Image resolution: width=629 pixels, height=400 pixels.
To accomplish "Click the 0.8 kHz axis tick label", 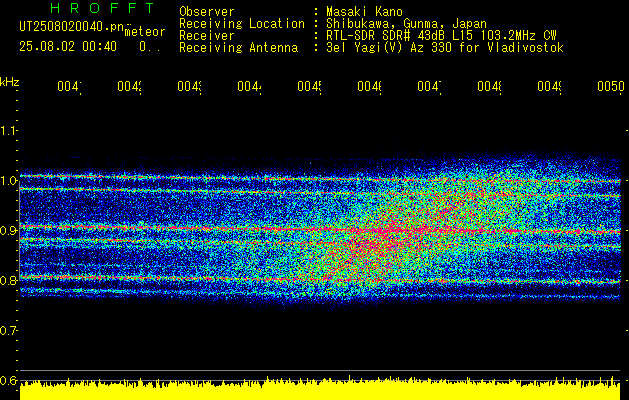I will (9, 280).
